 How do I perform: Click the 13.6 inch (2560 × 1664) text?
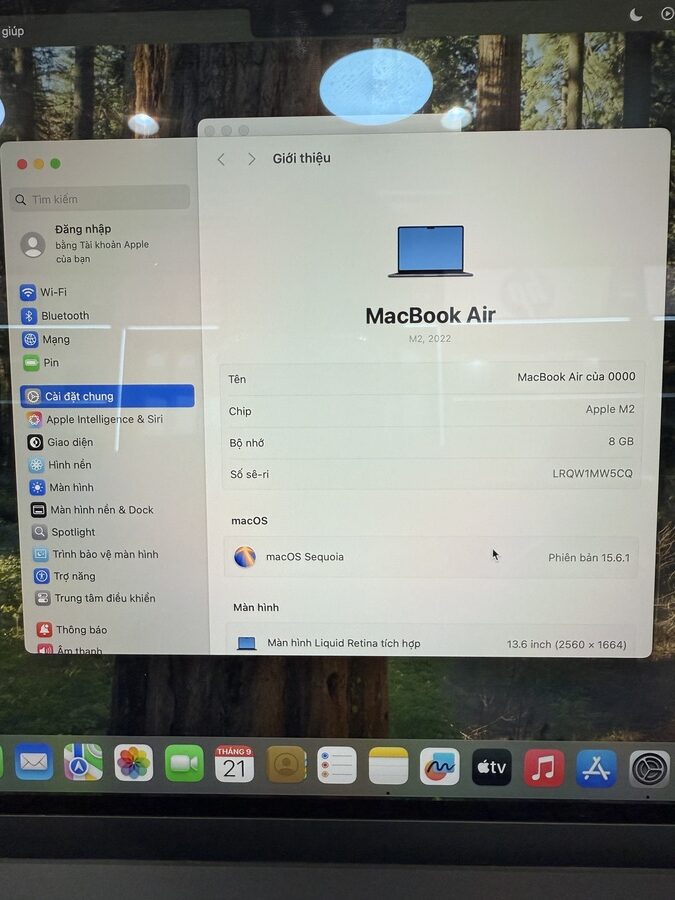[x=567, y=645]
